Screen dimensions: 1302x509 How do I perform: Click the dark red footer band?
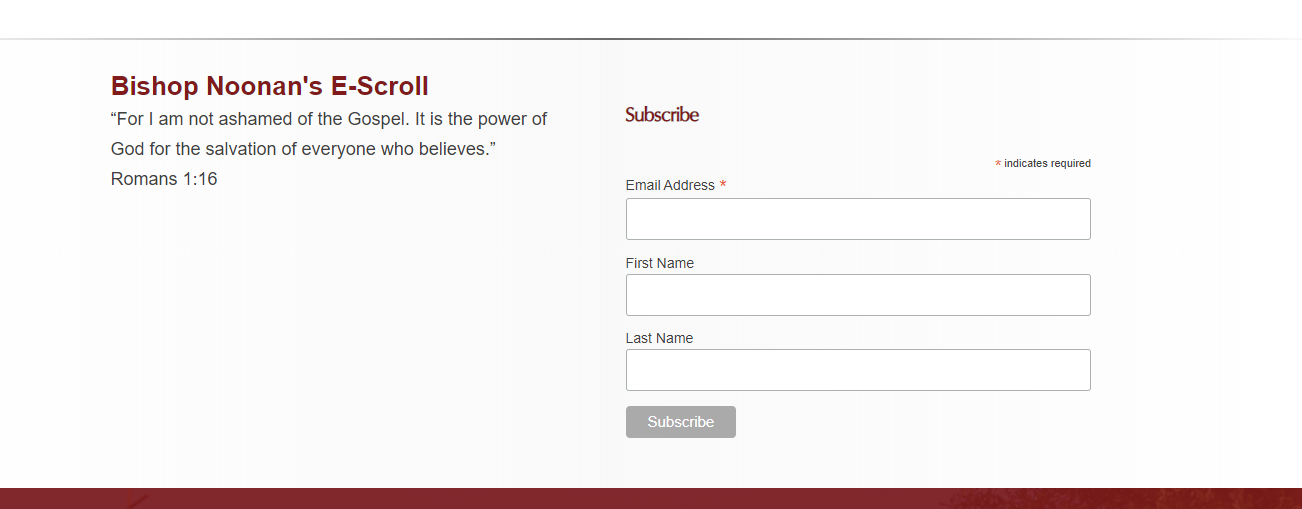click(650, 498)
